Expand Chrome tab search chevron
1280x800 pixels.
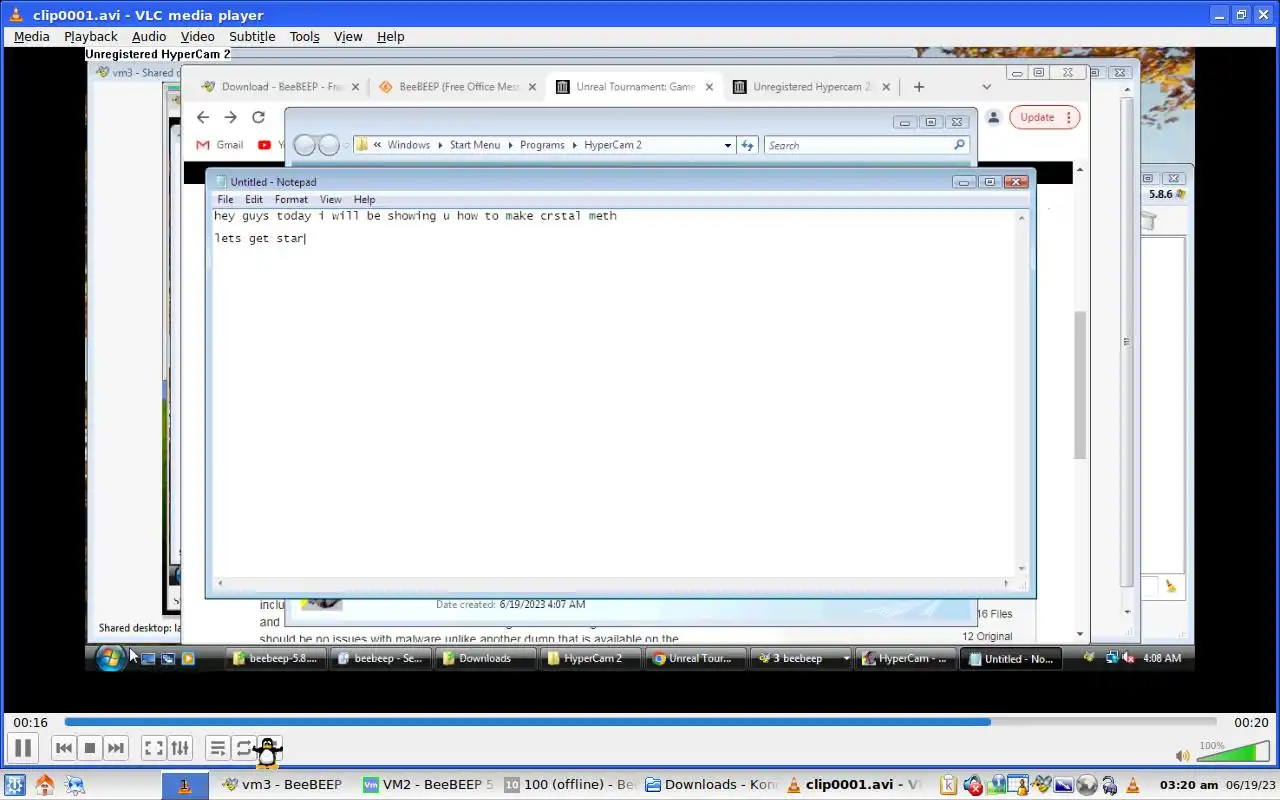(x=986, y=87)
